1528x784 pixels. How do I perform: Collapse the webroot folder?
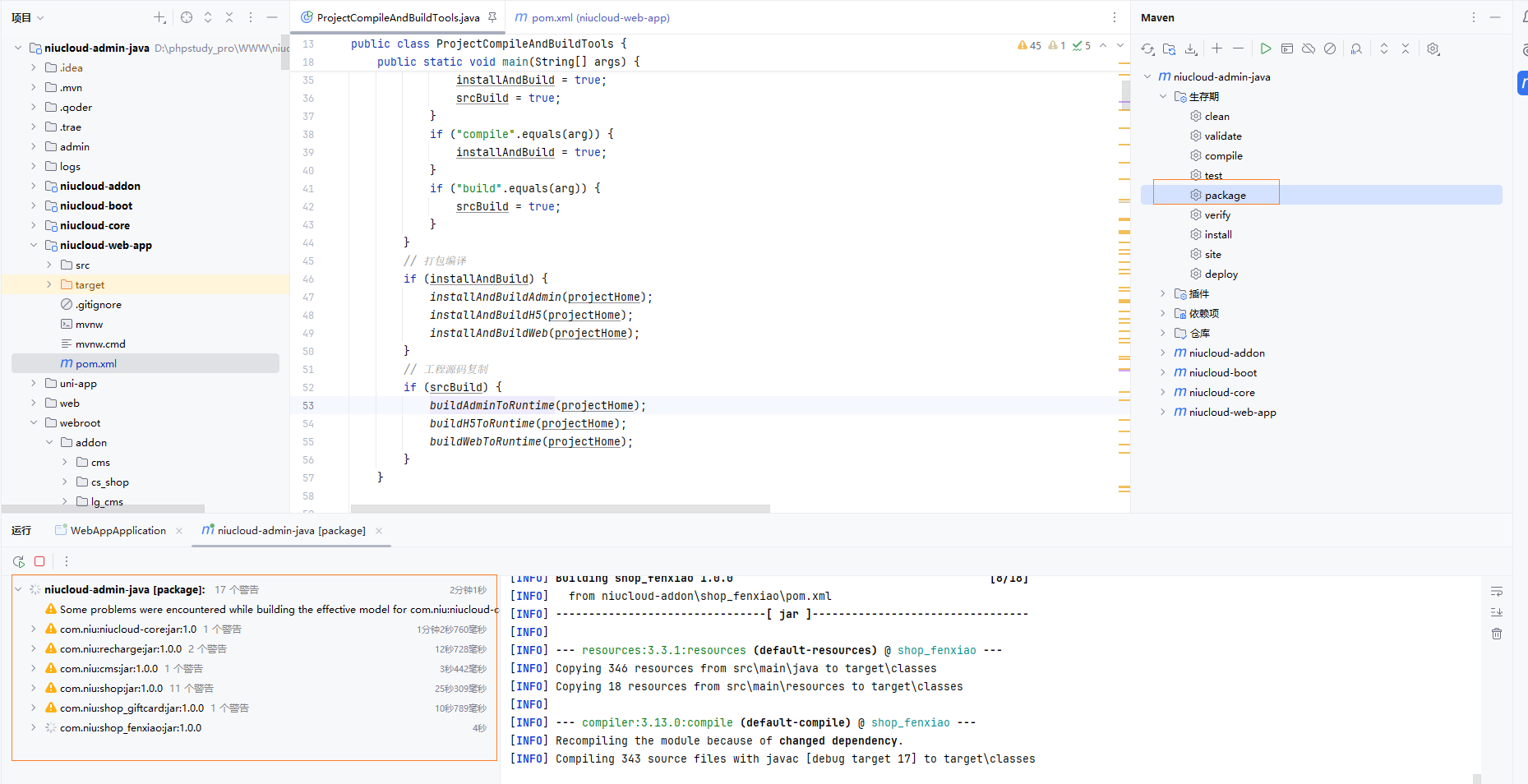(x=34, y=422)
